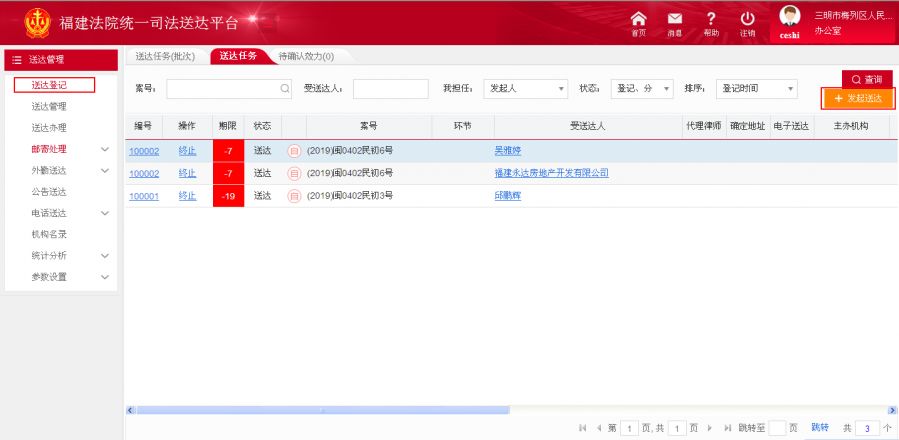The height and width of the screenshot is (440, 899).
Task: Open the 我担任 发起人 dropdown
Action: pyautogui.click(x=526, y=89)
